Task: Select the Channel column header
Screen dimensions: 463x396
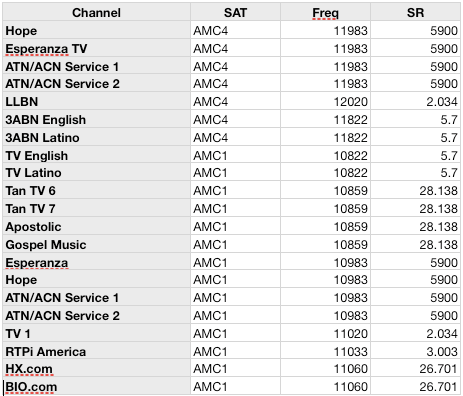Action: 96,13
